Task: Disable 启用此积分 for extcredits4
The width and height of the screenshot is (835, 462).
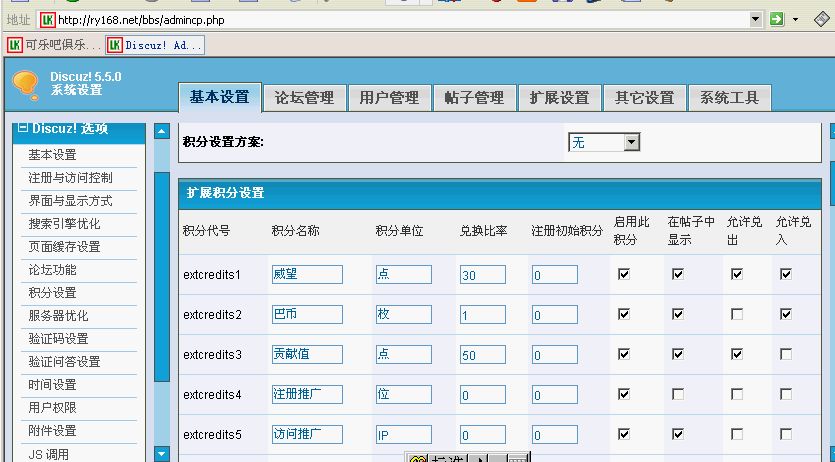Action: 624,394
